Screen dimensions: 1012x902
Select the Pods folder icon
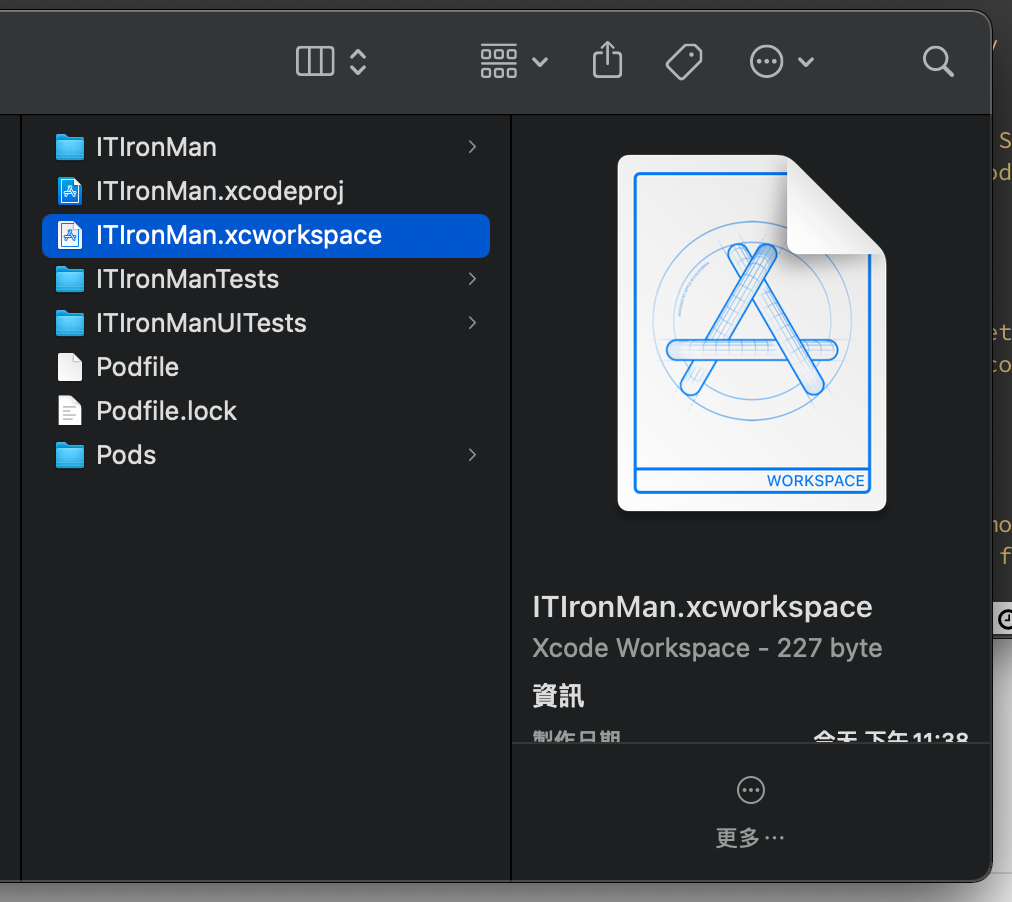tap(70, 455)
